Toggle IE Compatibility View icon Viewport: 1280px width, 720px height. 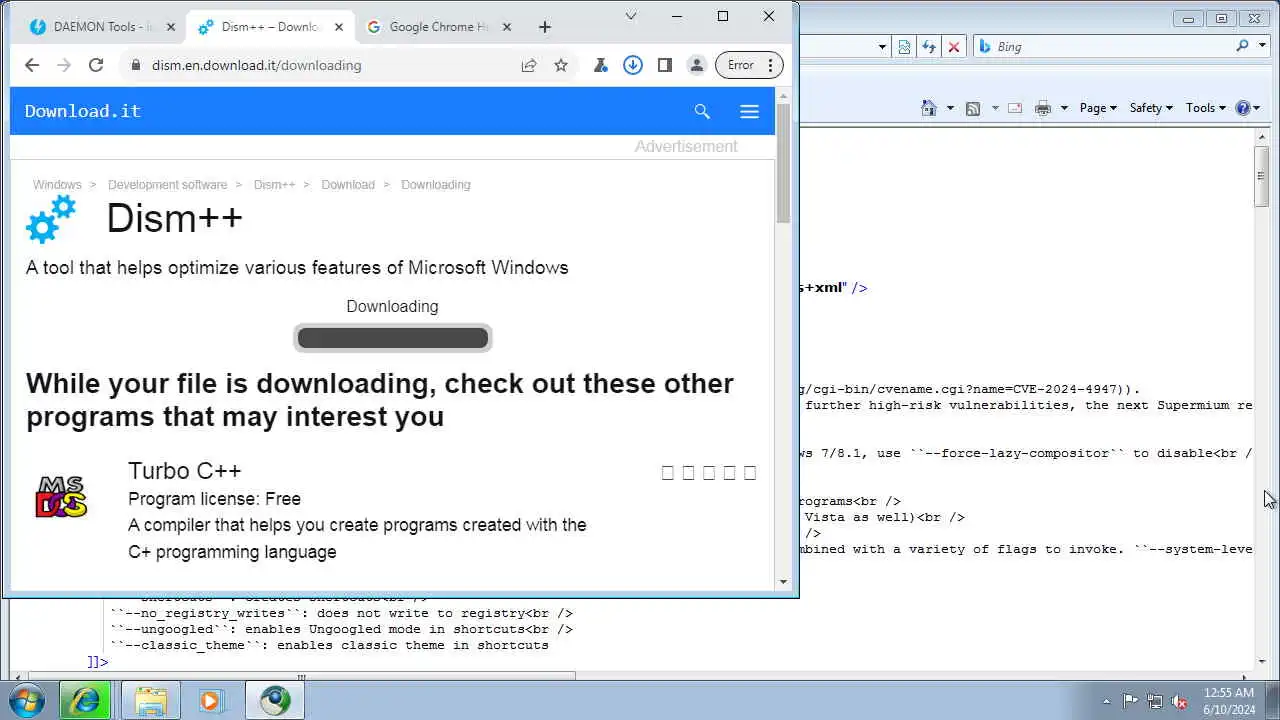tap(905, 46)
